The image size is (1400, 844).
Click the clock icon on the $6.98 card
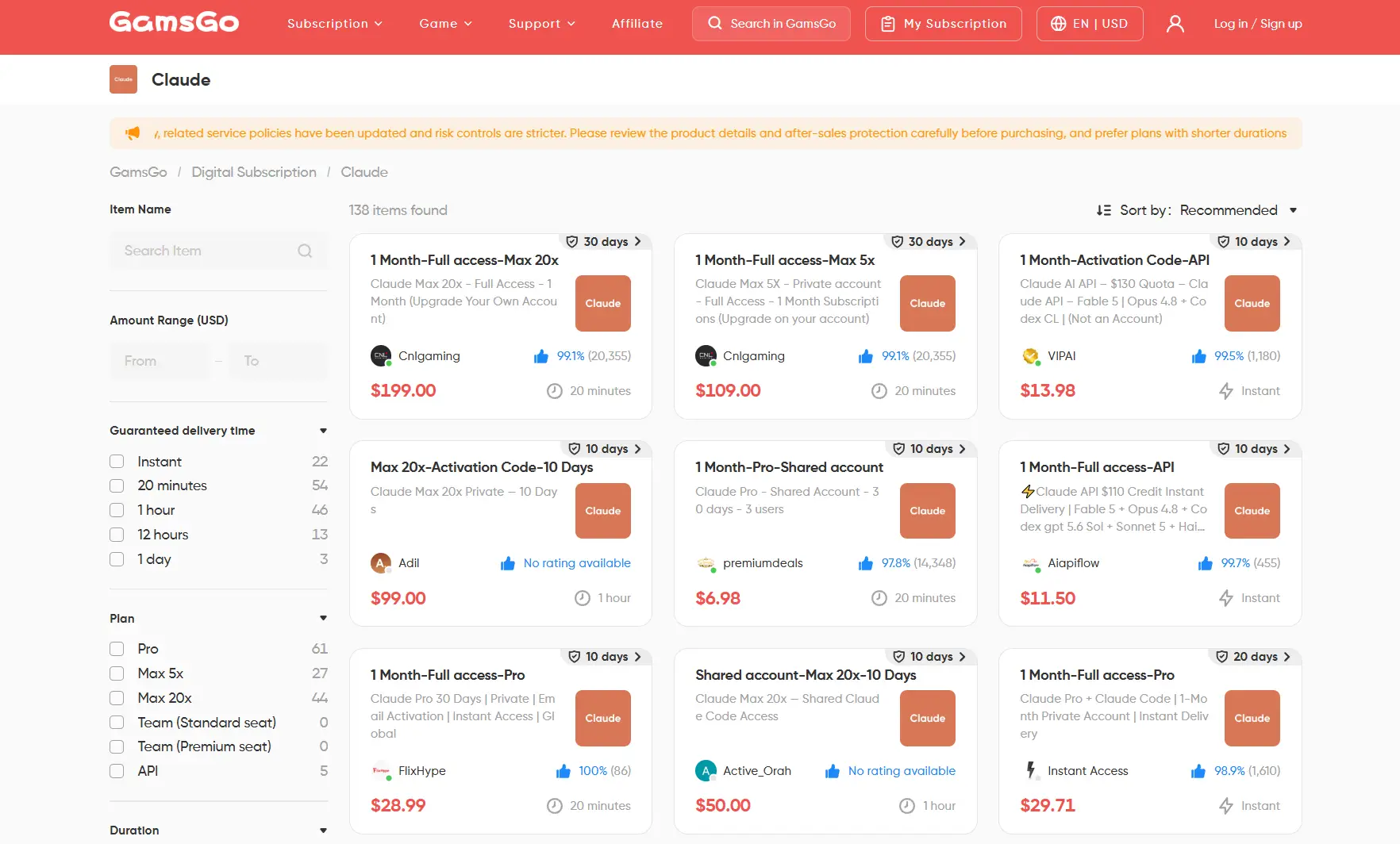click(x=879, y=598)
